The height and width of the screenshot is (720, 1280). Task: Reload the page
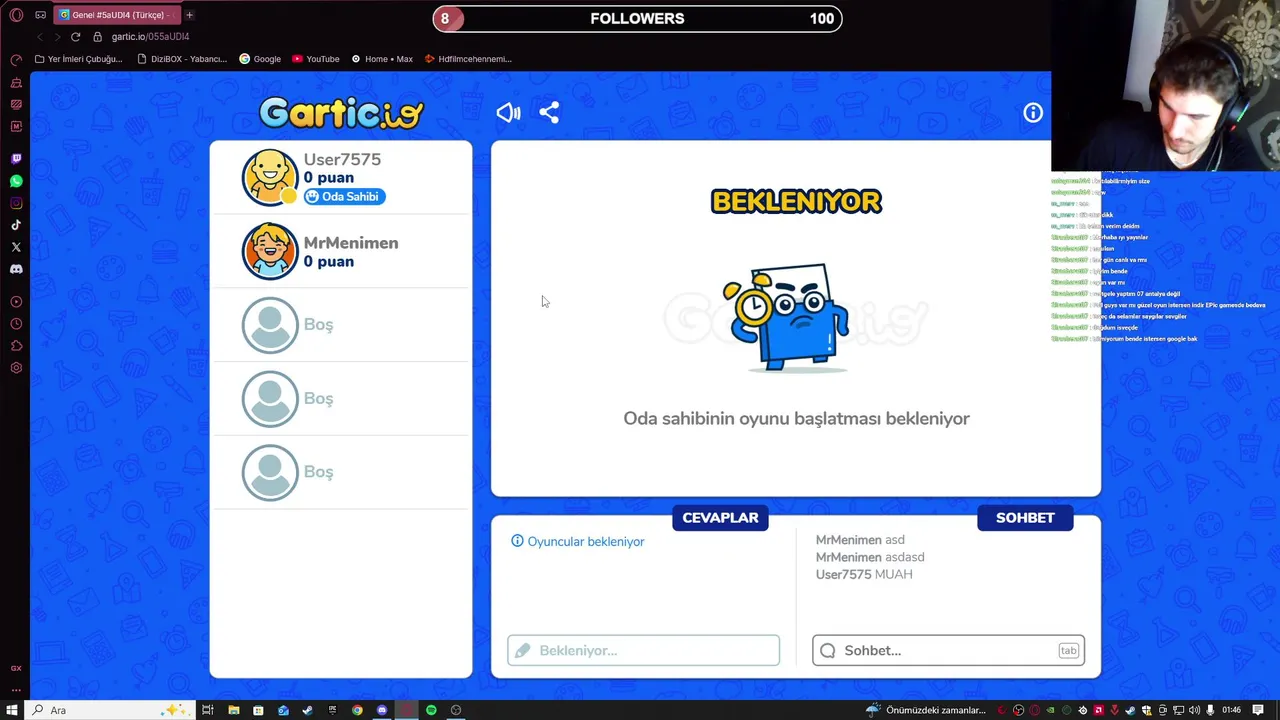75,37
